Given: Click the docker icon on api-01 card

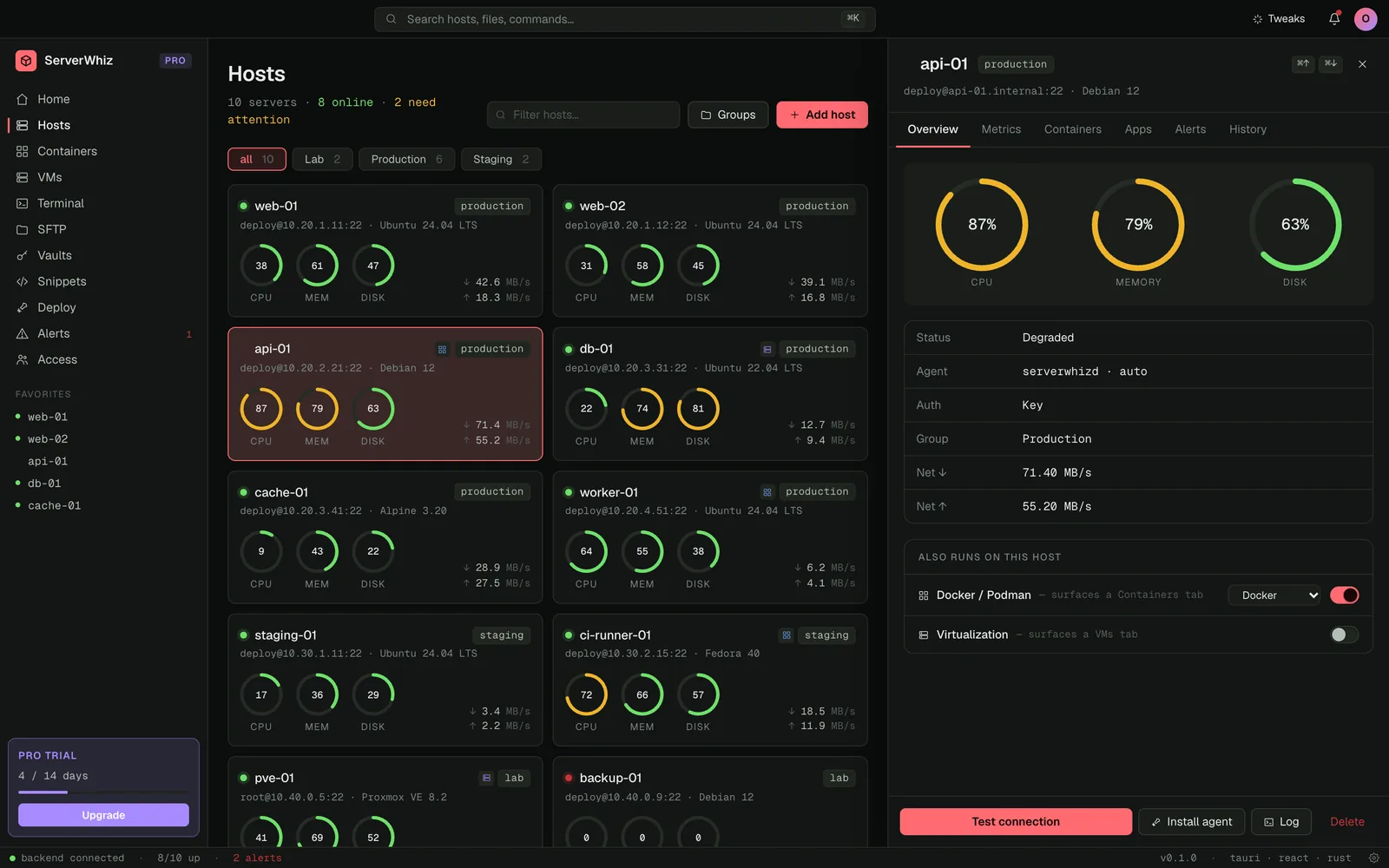Looking at the screenshot, I should pyautogui.click(x=442, y=349).
